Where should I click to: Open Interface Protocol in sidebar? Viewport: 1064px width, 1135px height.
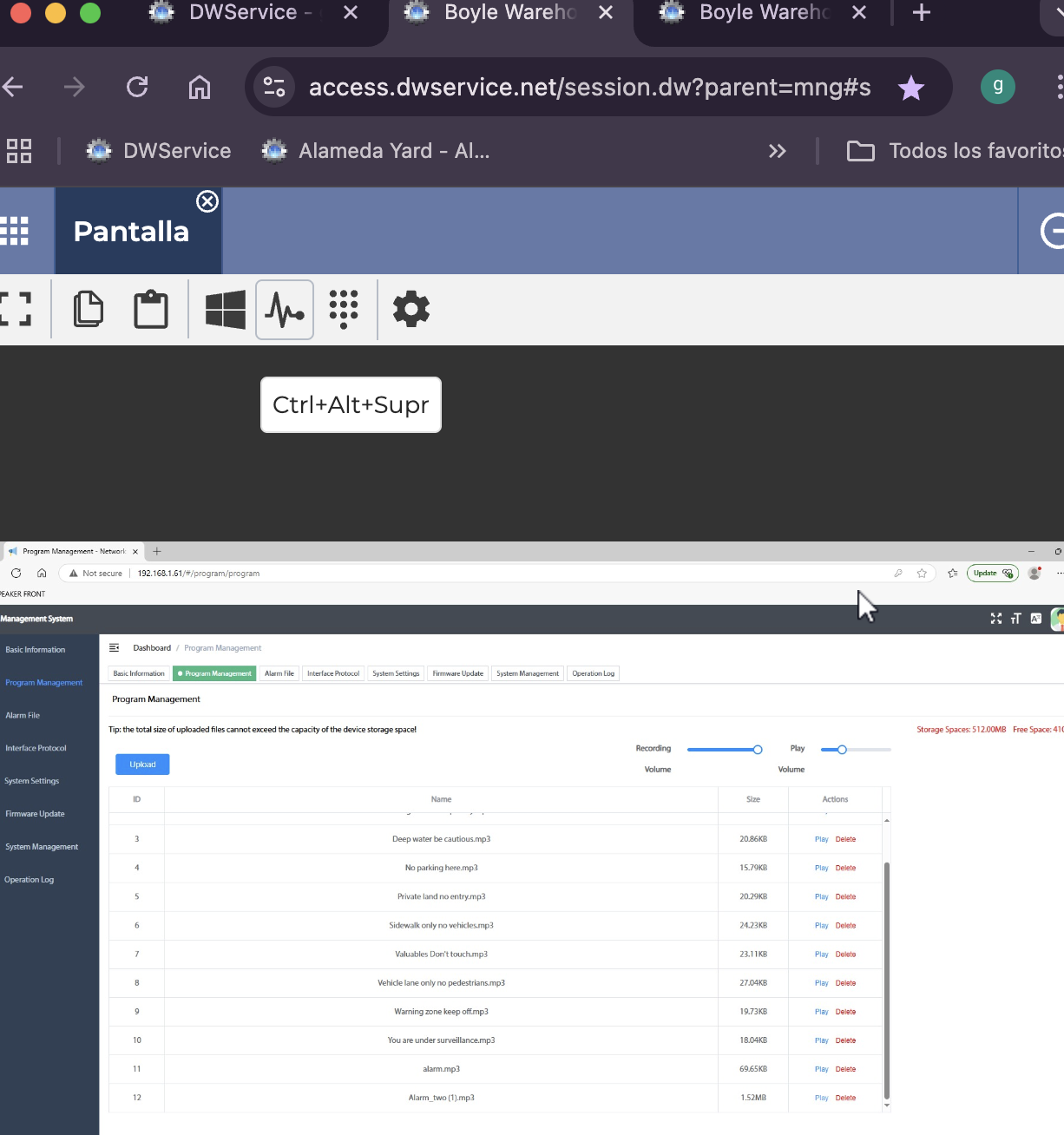tap(36, 748)
